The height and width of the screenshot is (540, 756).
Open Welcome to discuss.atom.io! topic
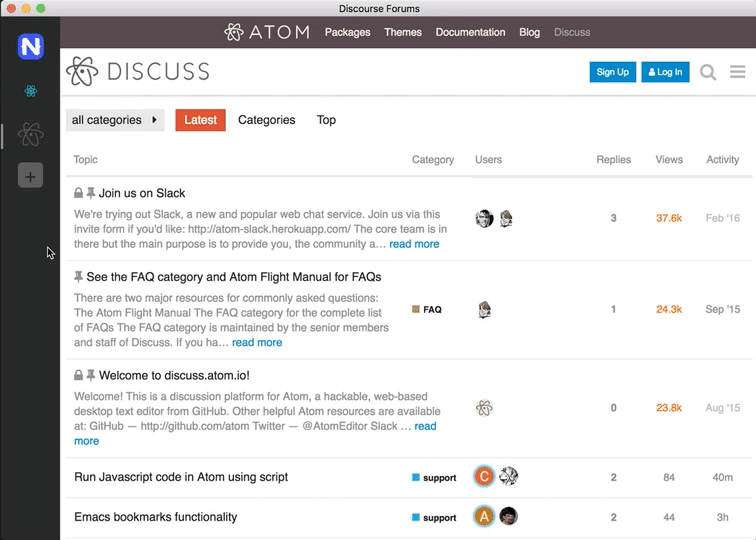[x=174, y=376]
